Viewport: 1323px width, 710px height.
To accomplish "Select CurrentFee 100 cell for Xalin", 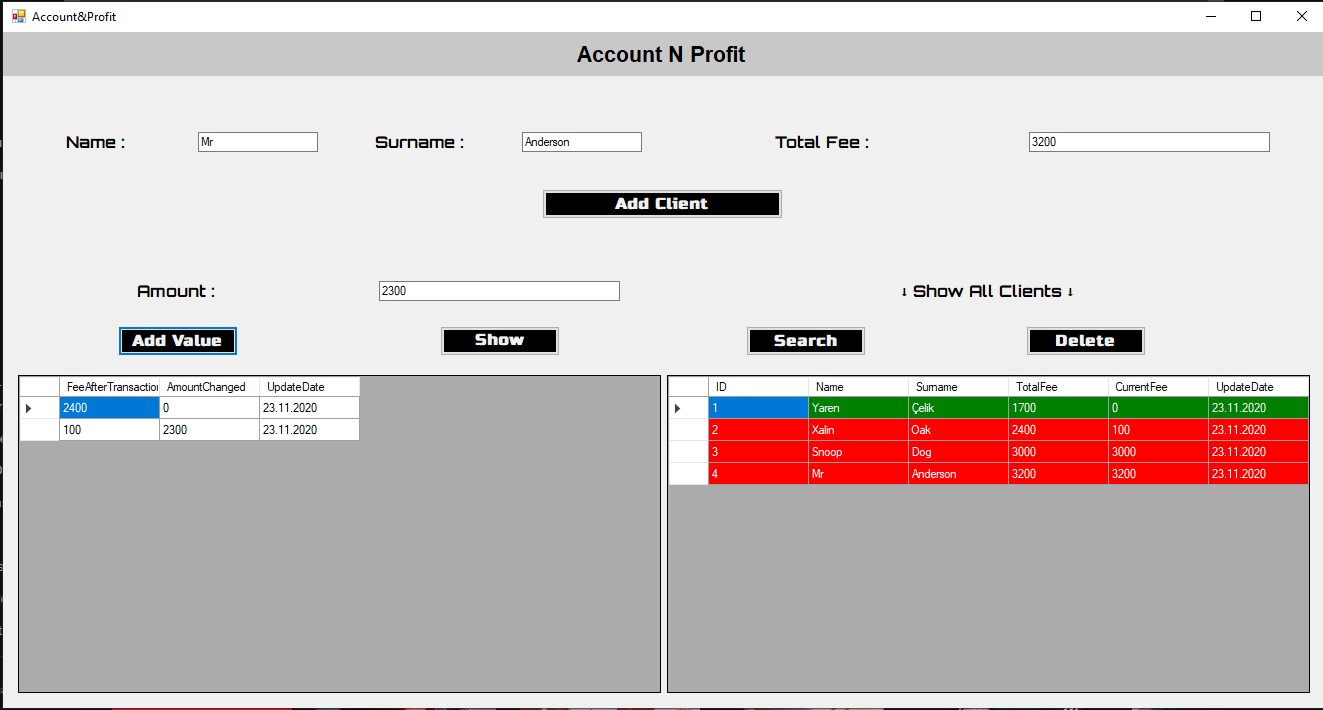I will point(1158,430).
